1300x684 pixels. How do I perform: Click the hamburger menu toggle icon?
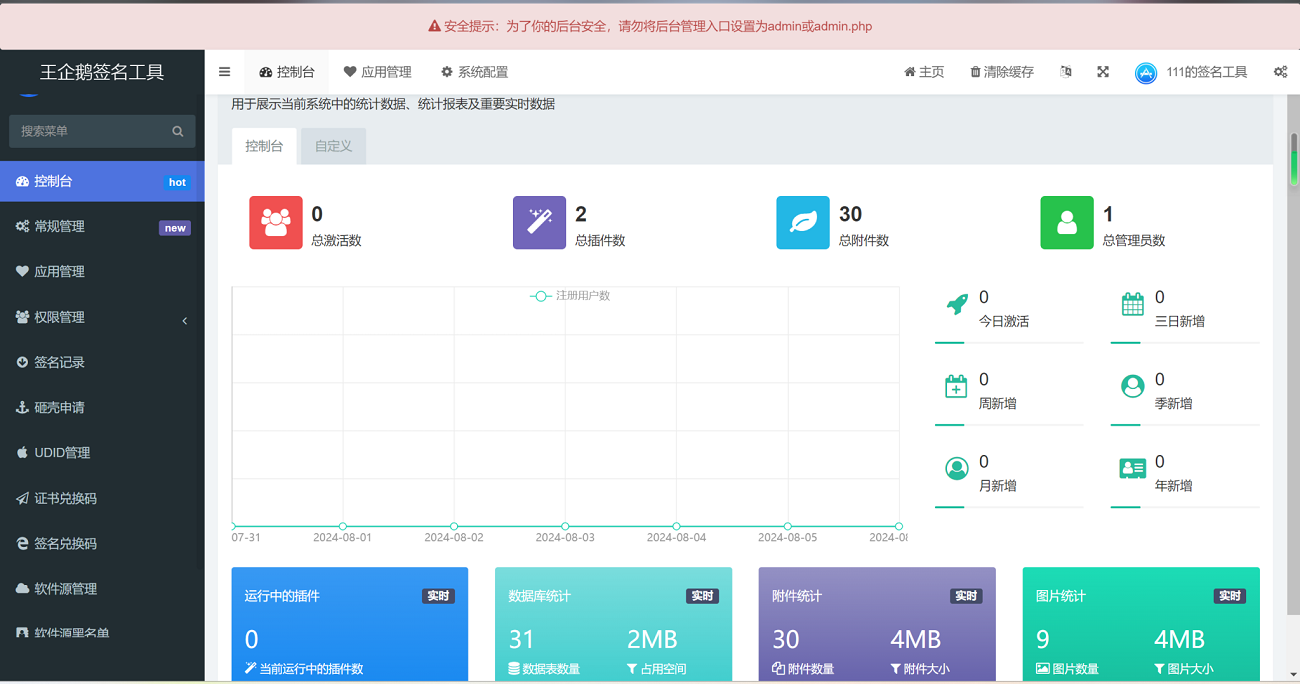[x=224, y=72]
